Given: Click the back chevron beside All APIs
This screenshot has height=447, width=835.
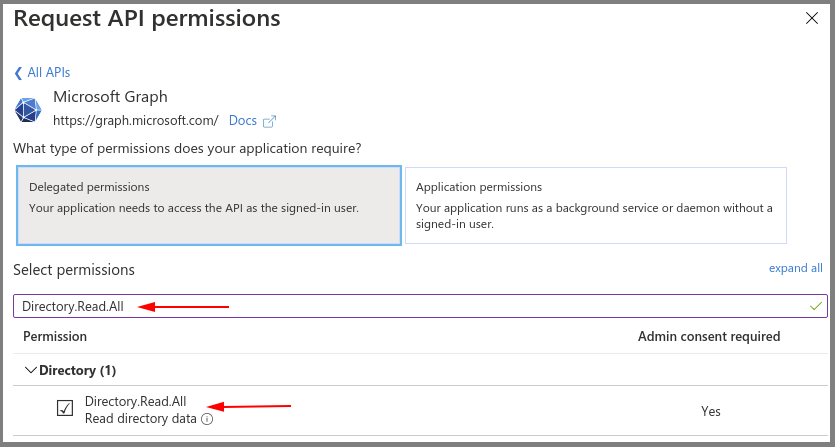Looking at the screenshot, I should pyautogui.click(x=18, y=73).
